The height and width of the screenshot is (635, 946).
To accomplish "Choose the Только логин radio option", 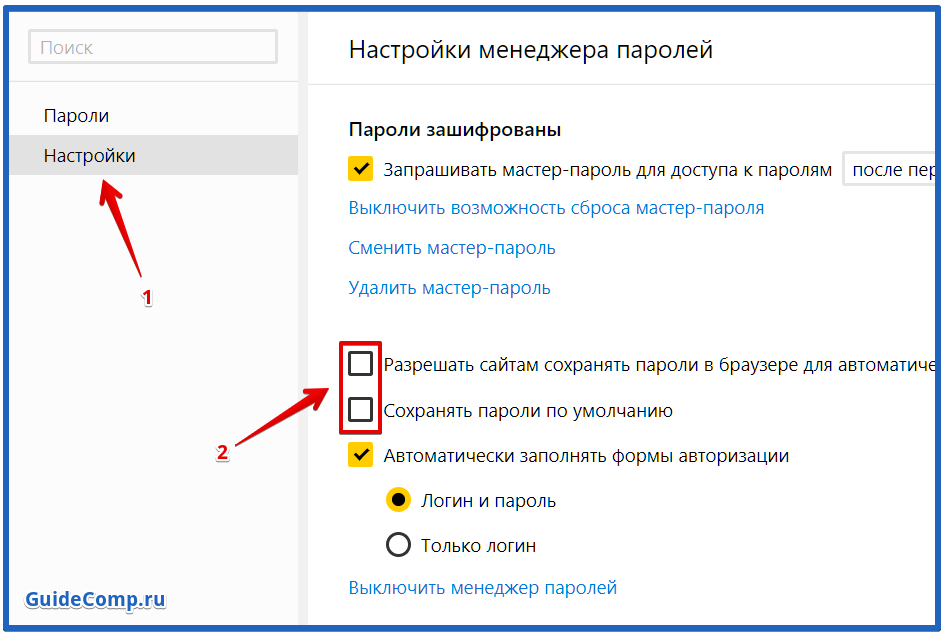I will (x=398, y=545).
